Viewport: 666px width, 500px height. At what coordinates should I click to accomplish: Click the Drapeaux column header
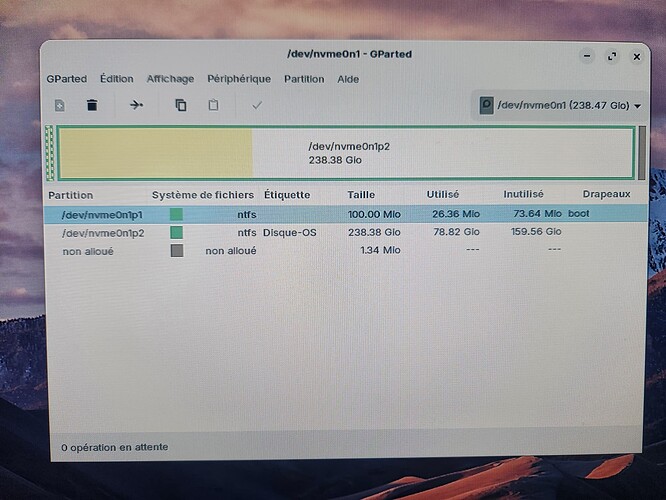(607, 194)
